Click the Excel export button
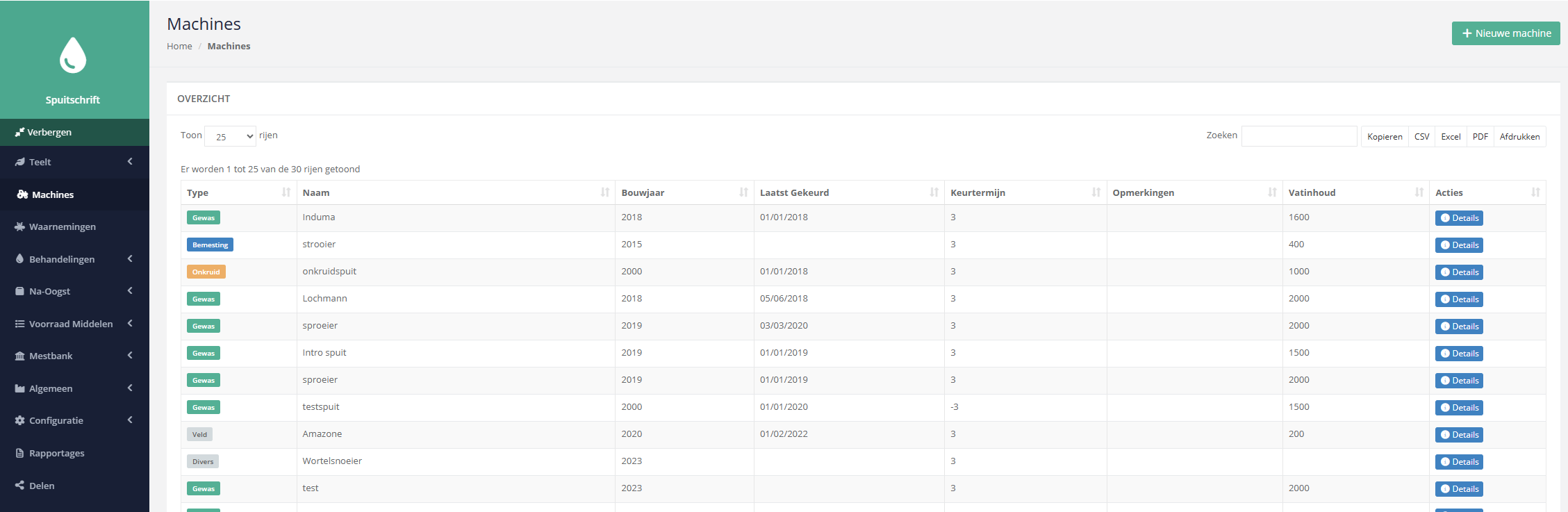The height and width of the screenshot is (512, 1568). [1451, 136]
